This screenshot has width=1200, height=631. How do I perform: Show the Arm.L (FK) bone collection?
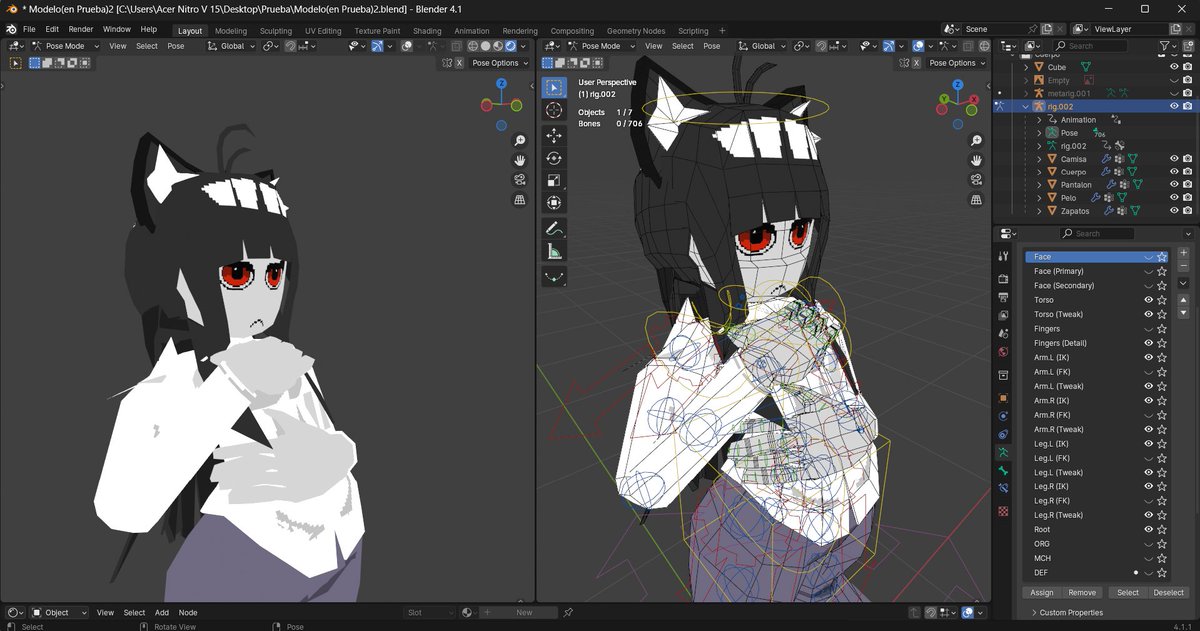(1148, 372)
